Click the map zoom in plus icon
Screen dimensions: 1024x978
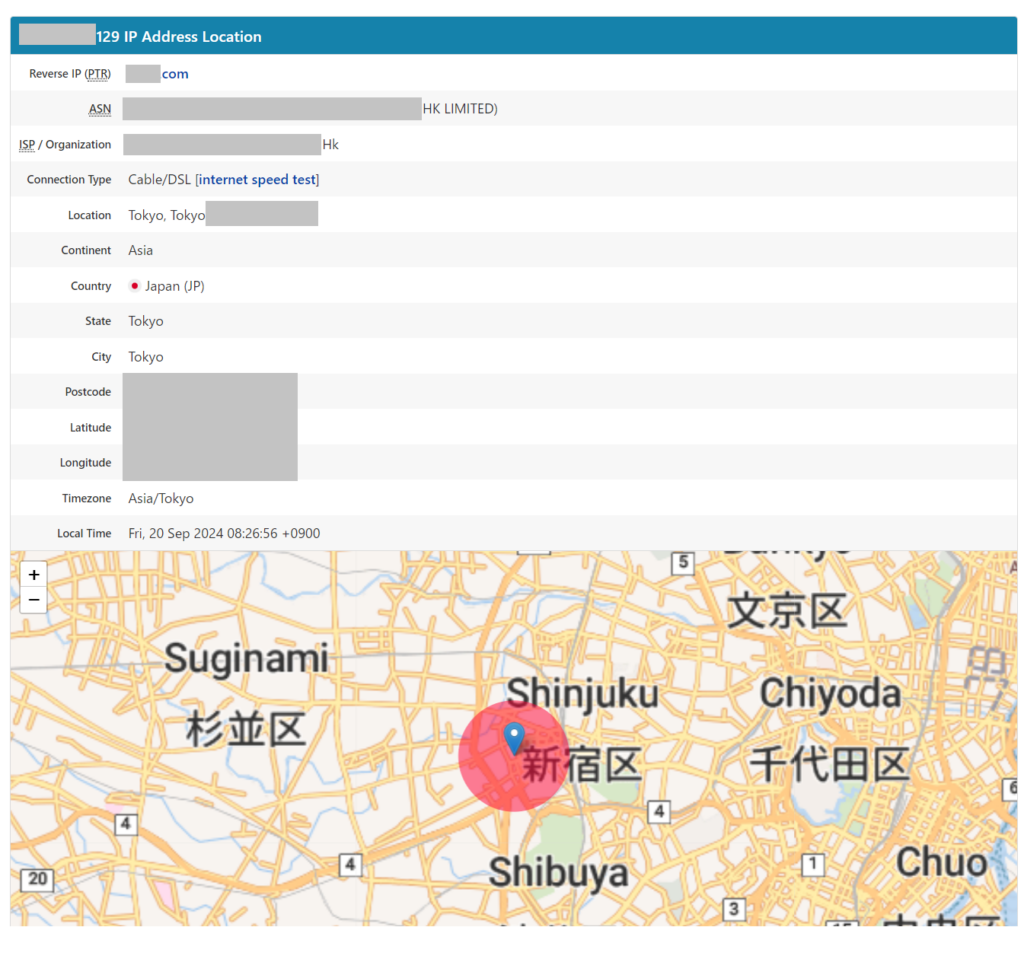(33, 574)
